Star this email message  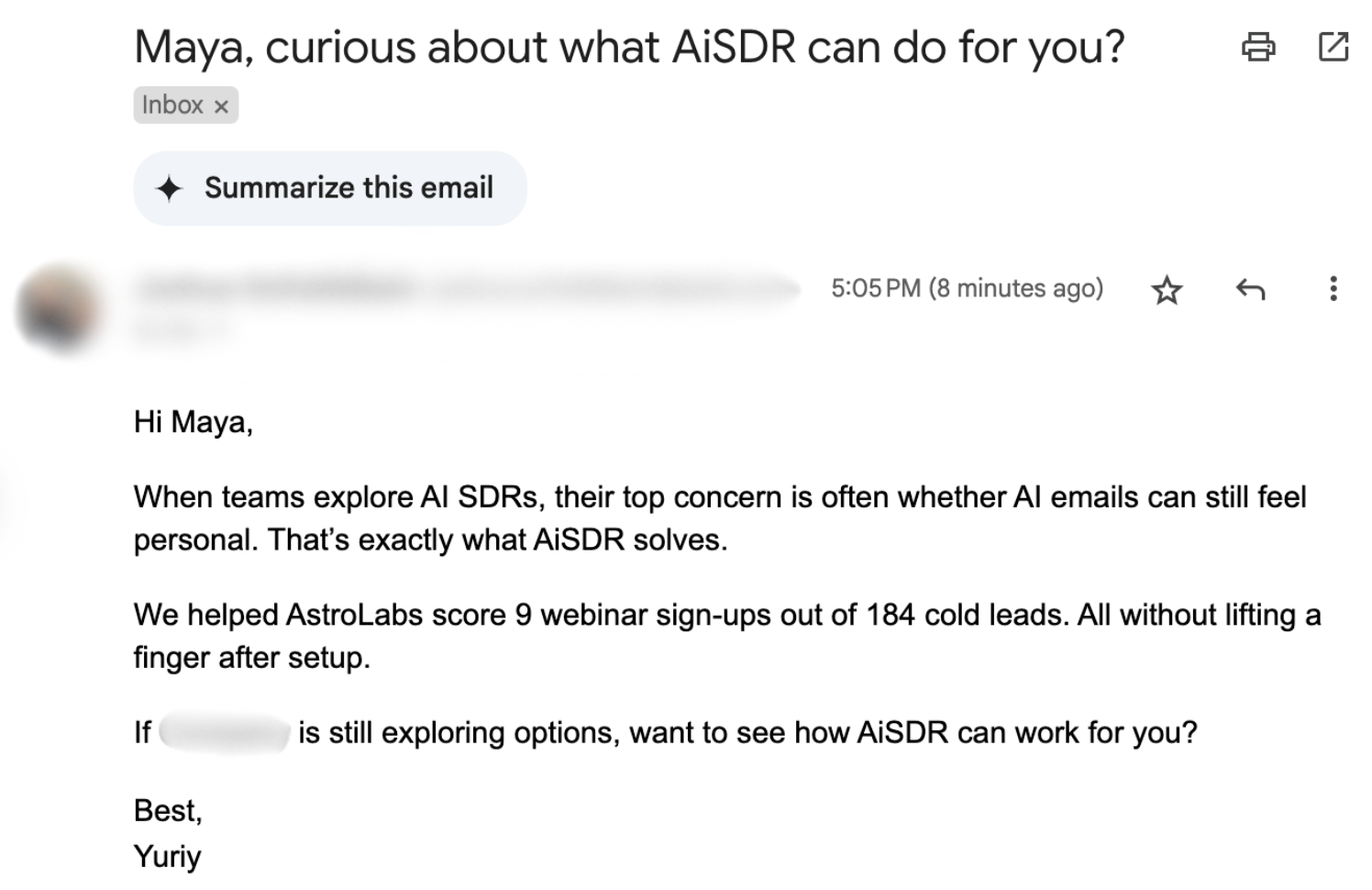pos(1167,290)
